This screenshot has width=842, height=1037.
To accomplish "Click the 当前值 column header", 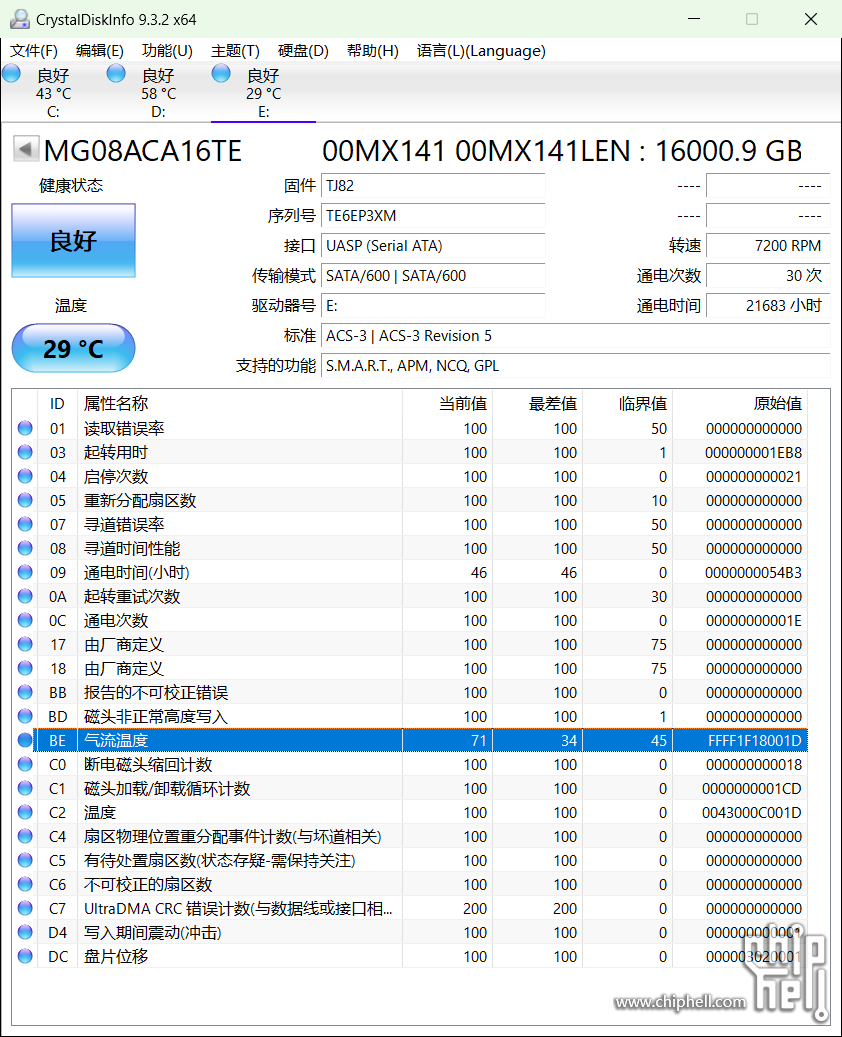I will pos(448,403).
